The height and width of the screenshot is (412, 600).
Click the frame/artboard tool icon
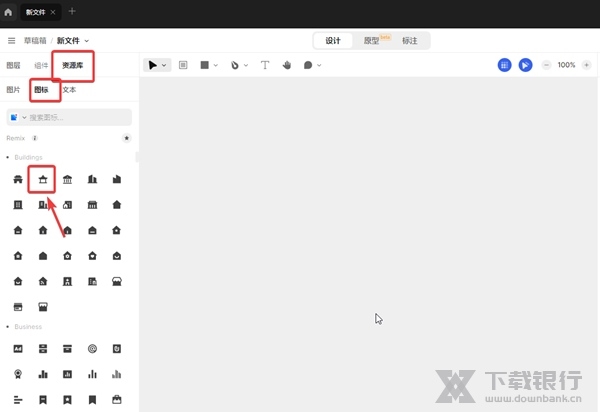(183, 65)
